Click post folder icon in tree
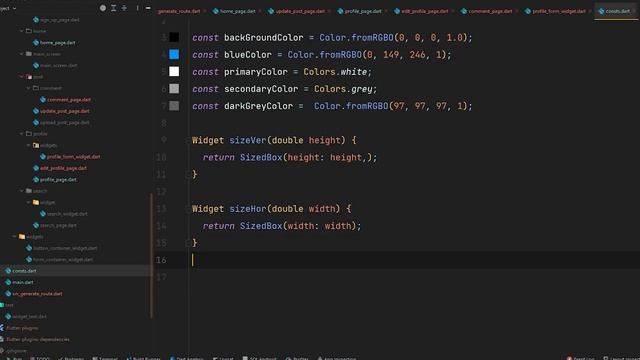 [x=29, y=76]
